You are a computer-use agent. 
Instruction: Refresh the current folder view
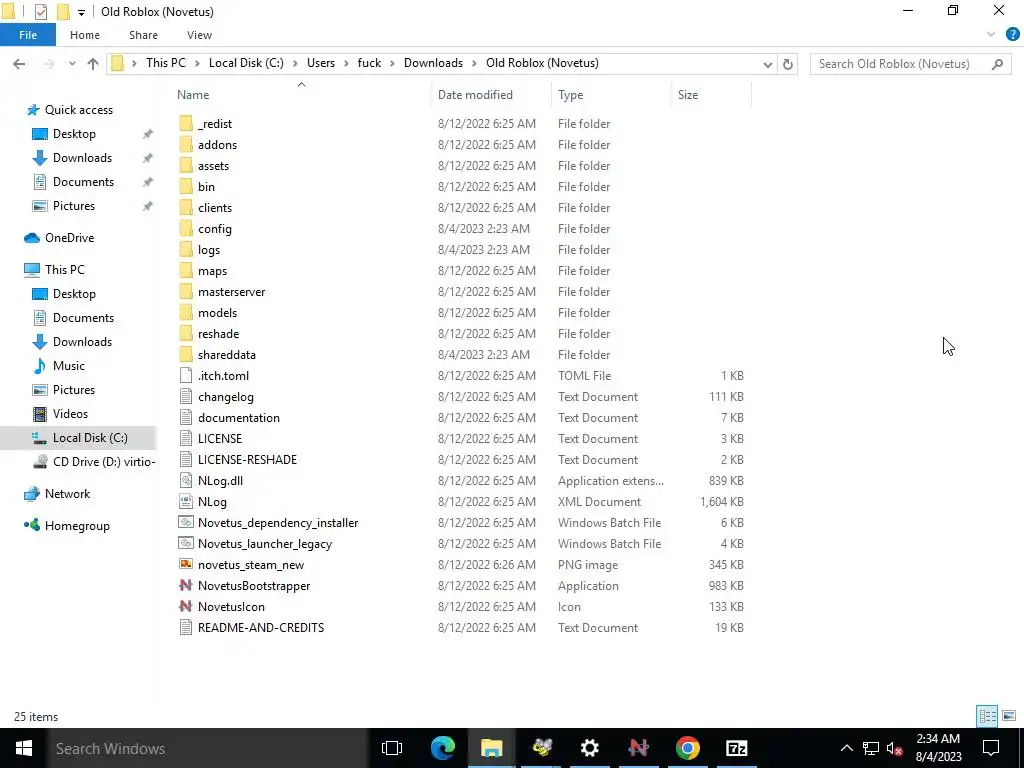(788, 64)
